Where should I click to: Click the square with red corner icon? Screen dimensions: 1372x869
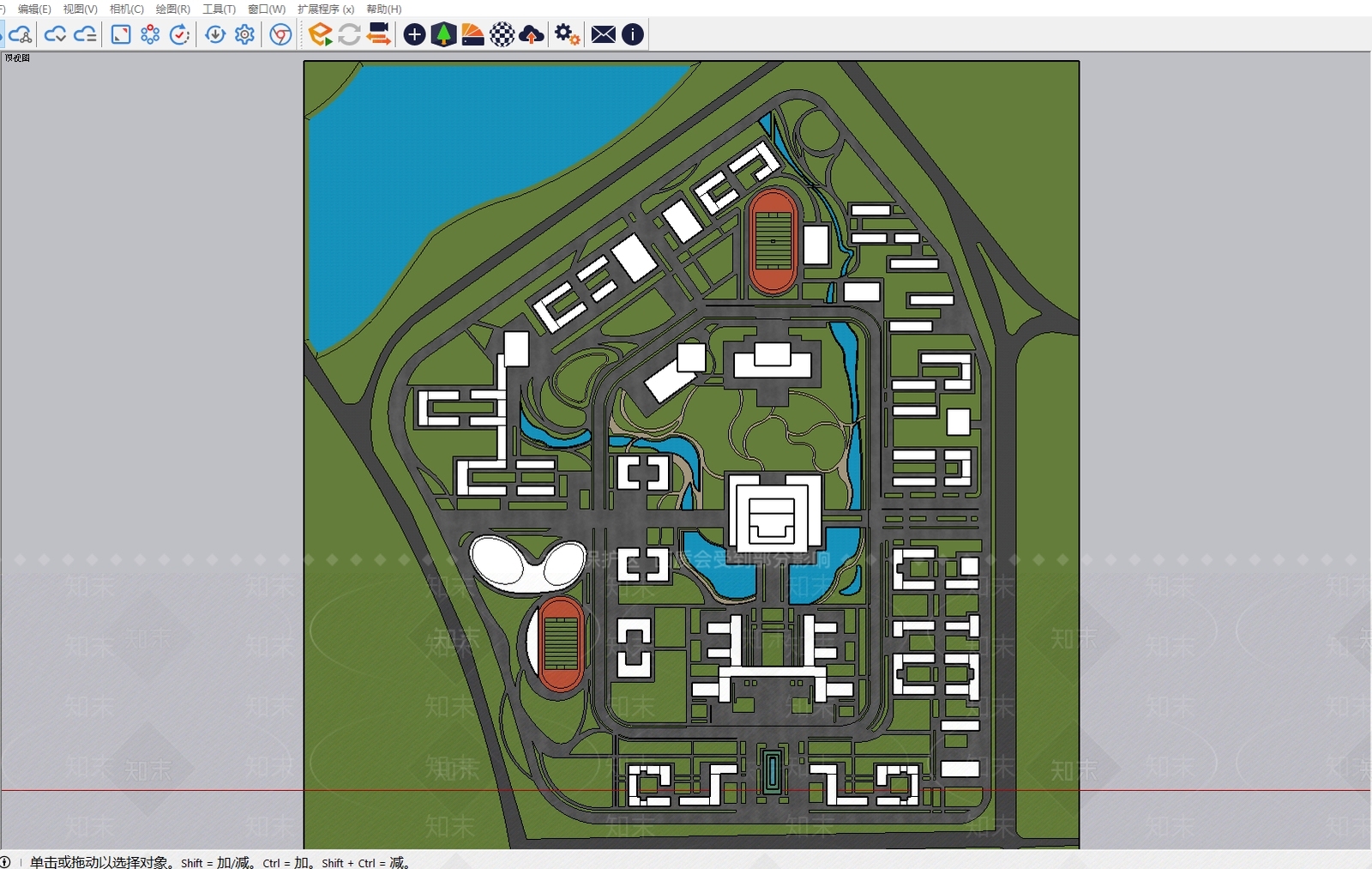pyautogui.click(x=121, y=34)
